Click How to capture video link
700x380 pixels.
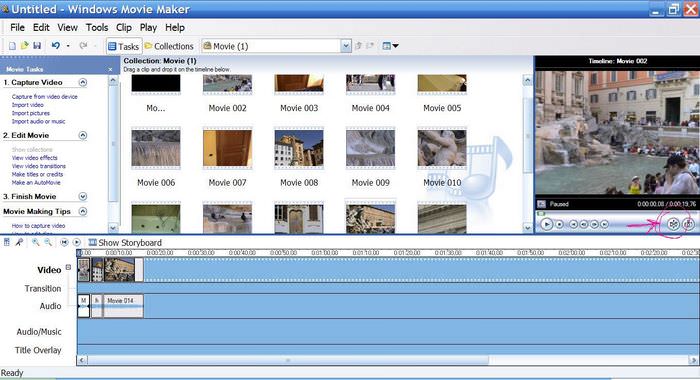(38, 226)
